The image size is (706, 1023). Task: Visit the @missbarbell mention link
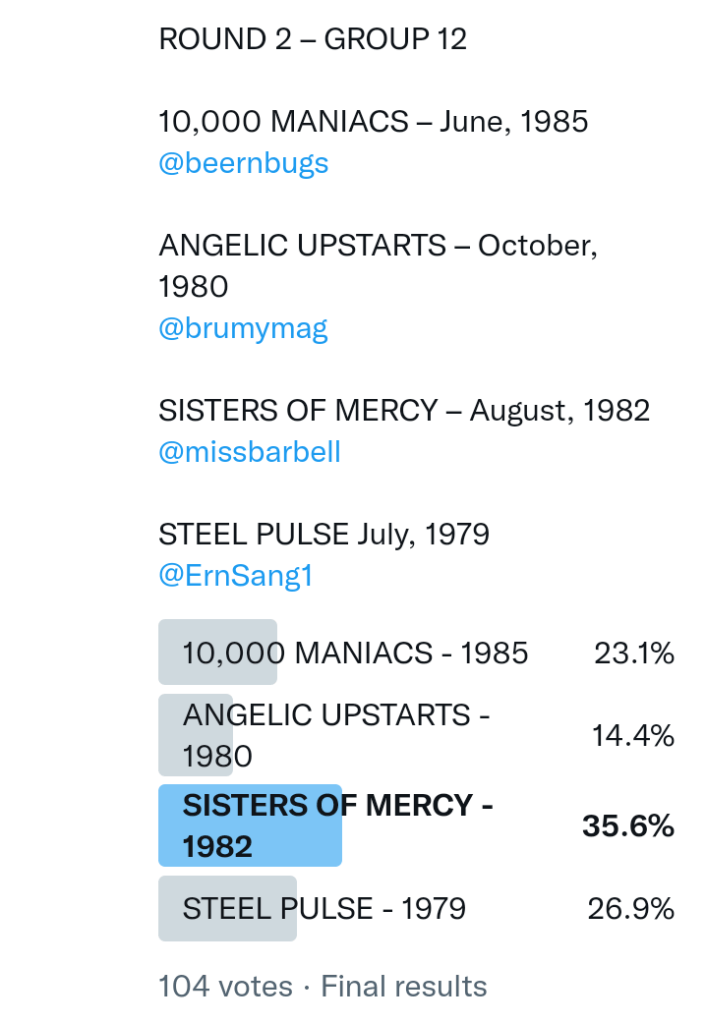pyautogui.click(x=249, y=452)
